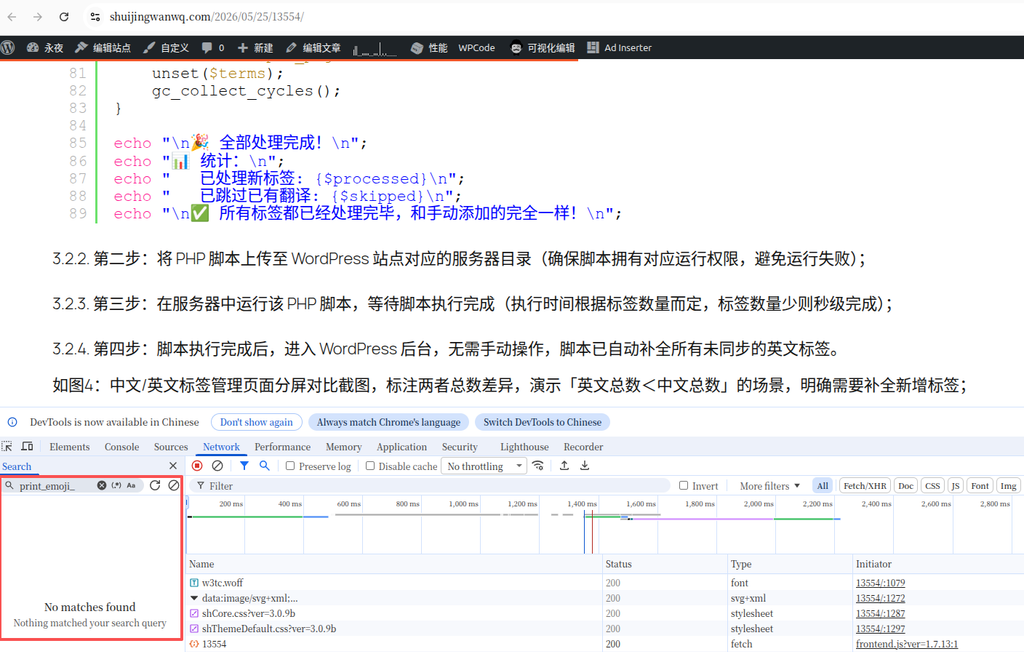Open the WordPress logo menu
Screen dimensions: 1024x652
point(8,48)
